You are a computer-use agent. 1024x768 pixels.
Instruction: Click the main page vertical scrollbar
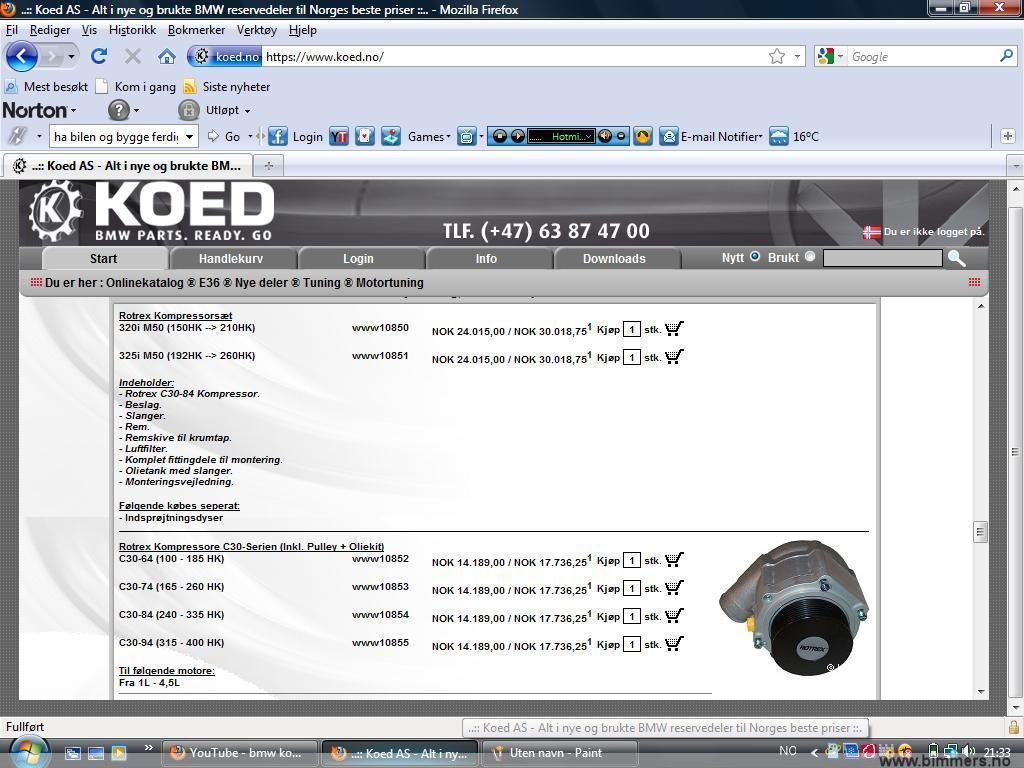click(x=1015, y=451)
